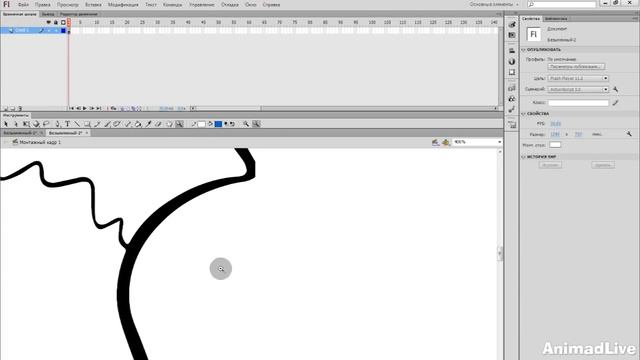Select the 3D Rotation tool

[36, 124]
